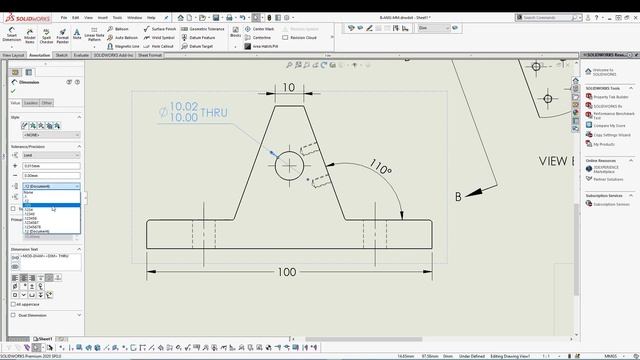Insert a Datum Target
The width and height of the screenshot is (640, 360).
click(x=197, y=46)
